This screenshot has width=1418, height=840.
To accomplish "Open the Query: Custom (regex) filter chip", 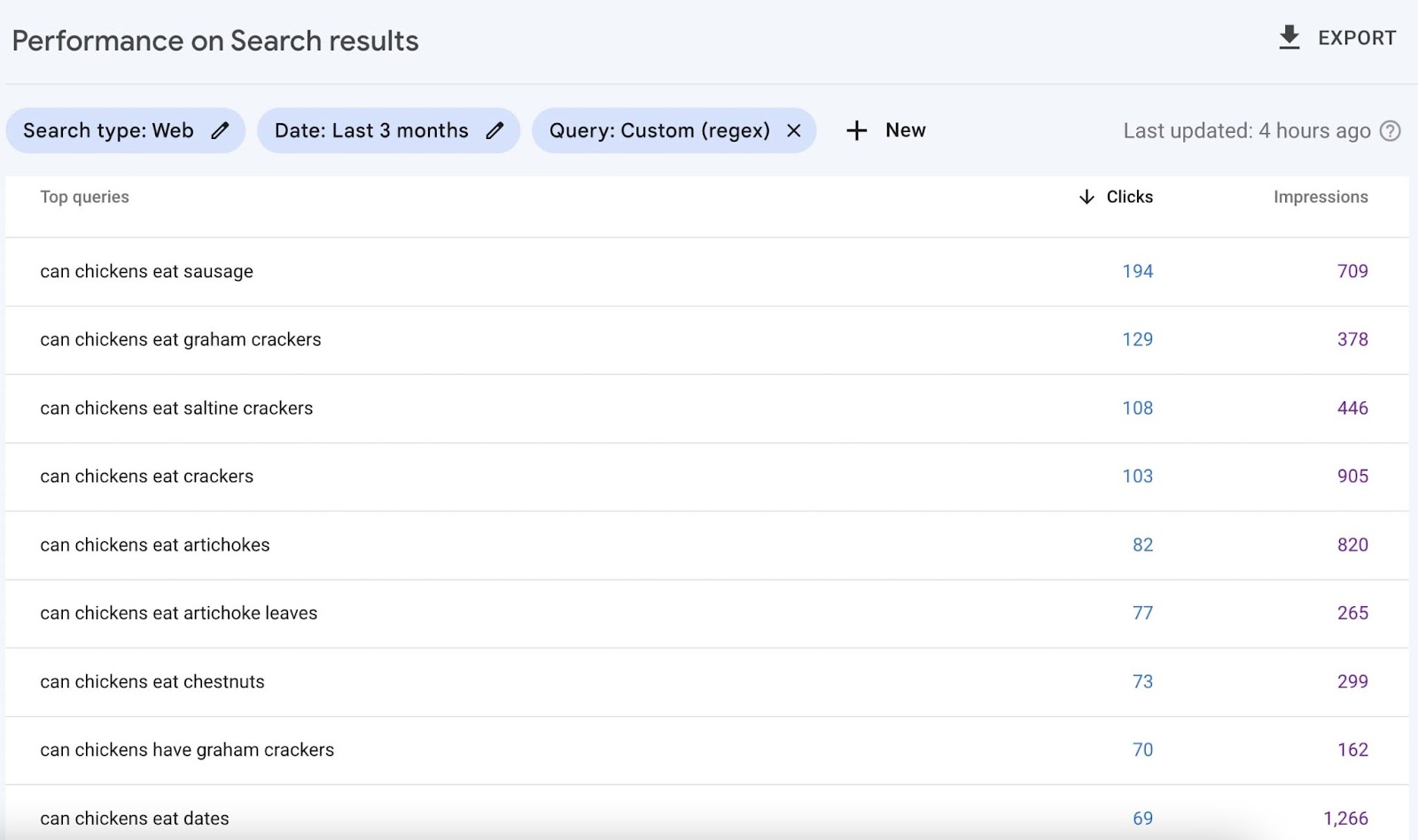I will tap(658, 130).
